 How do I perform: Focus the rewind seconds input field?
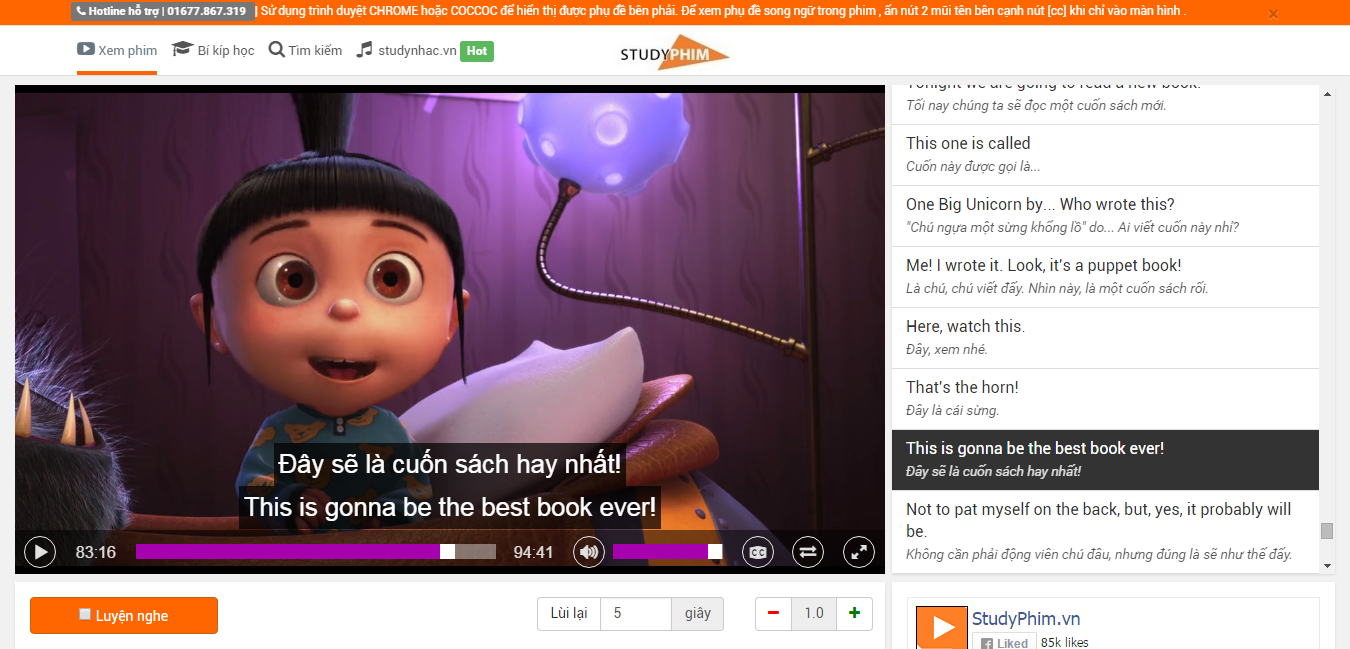tap(635, 613)
